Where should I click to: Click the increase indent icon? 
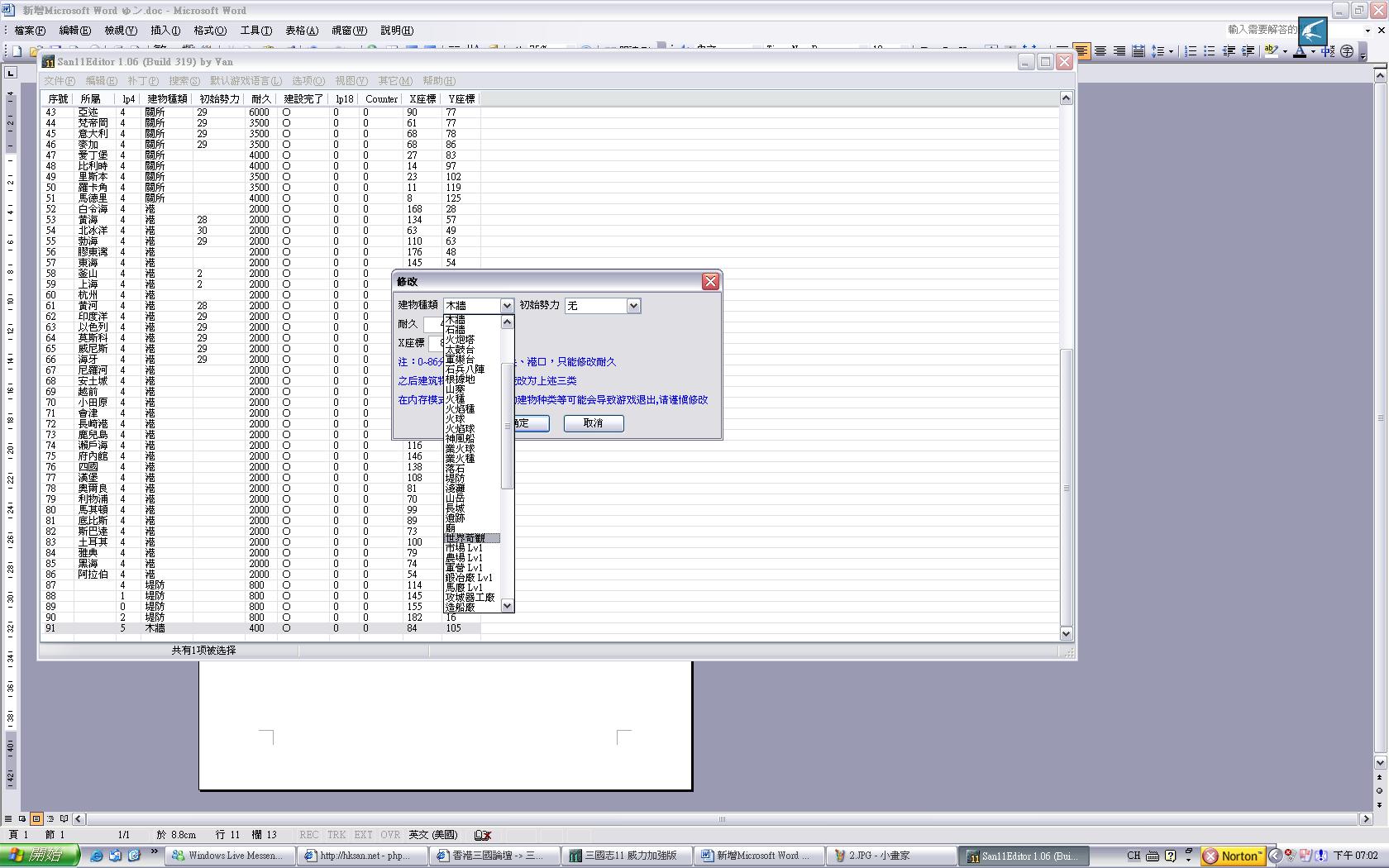pos(1248,51)
